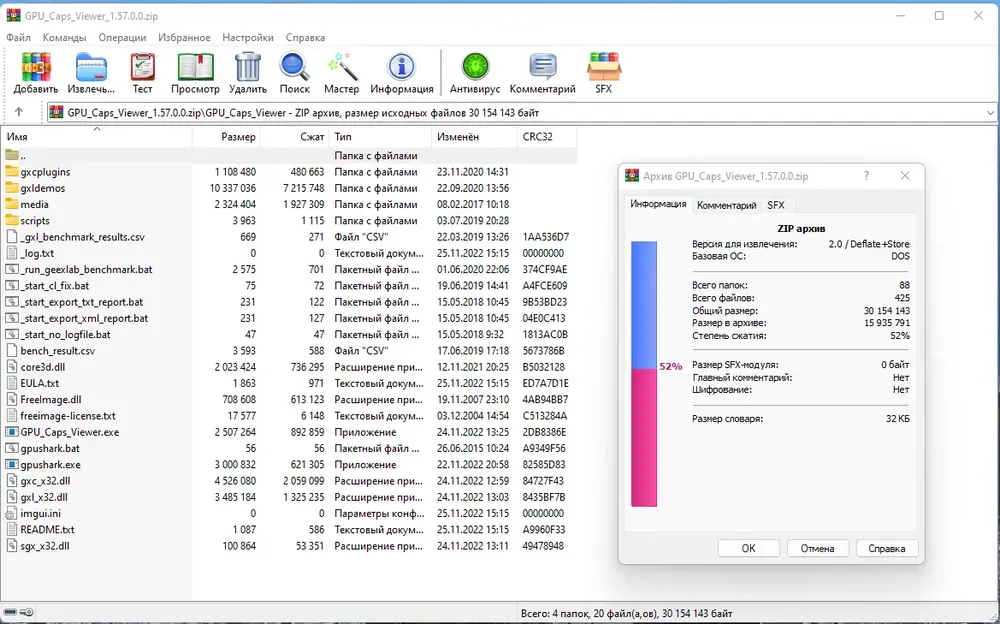Sort by the Размер column header
The image size is (1000, 624).
226,137
